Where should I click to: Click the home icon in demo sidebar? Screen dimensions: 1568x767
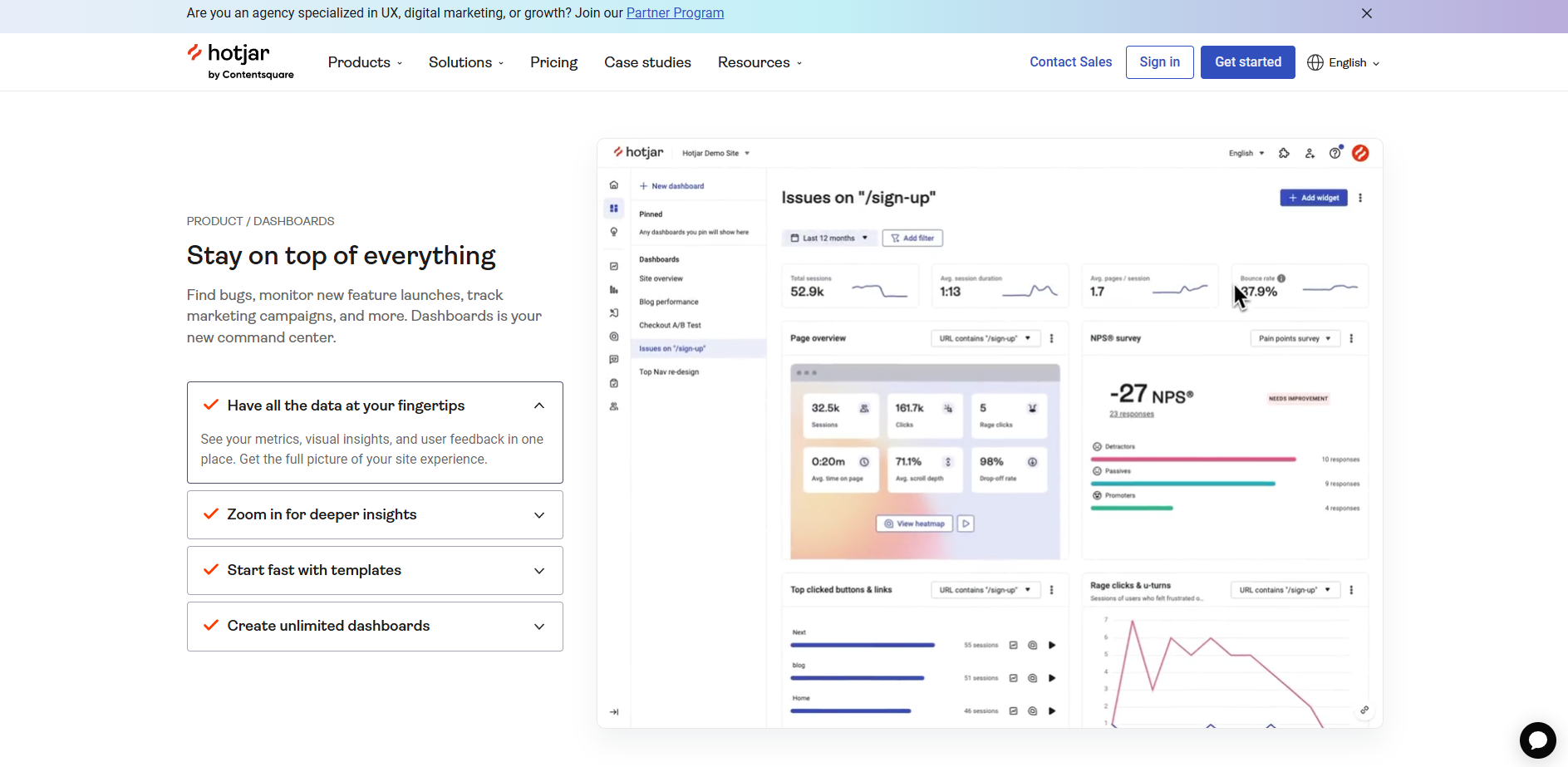click(614, 184)
